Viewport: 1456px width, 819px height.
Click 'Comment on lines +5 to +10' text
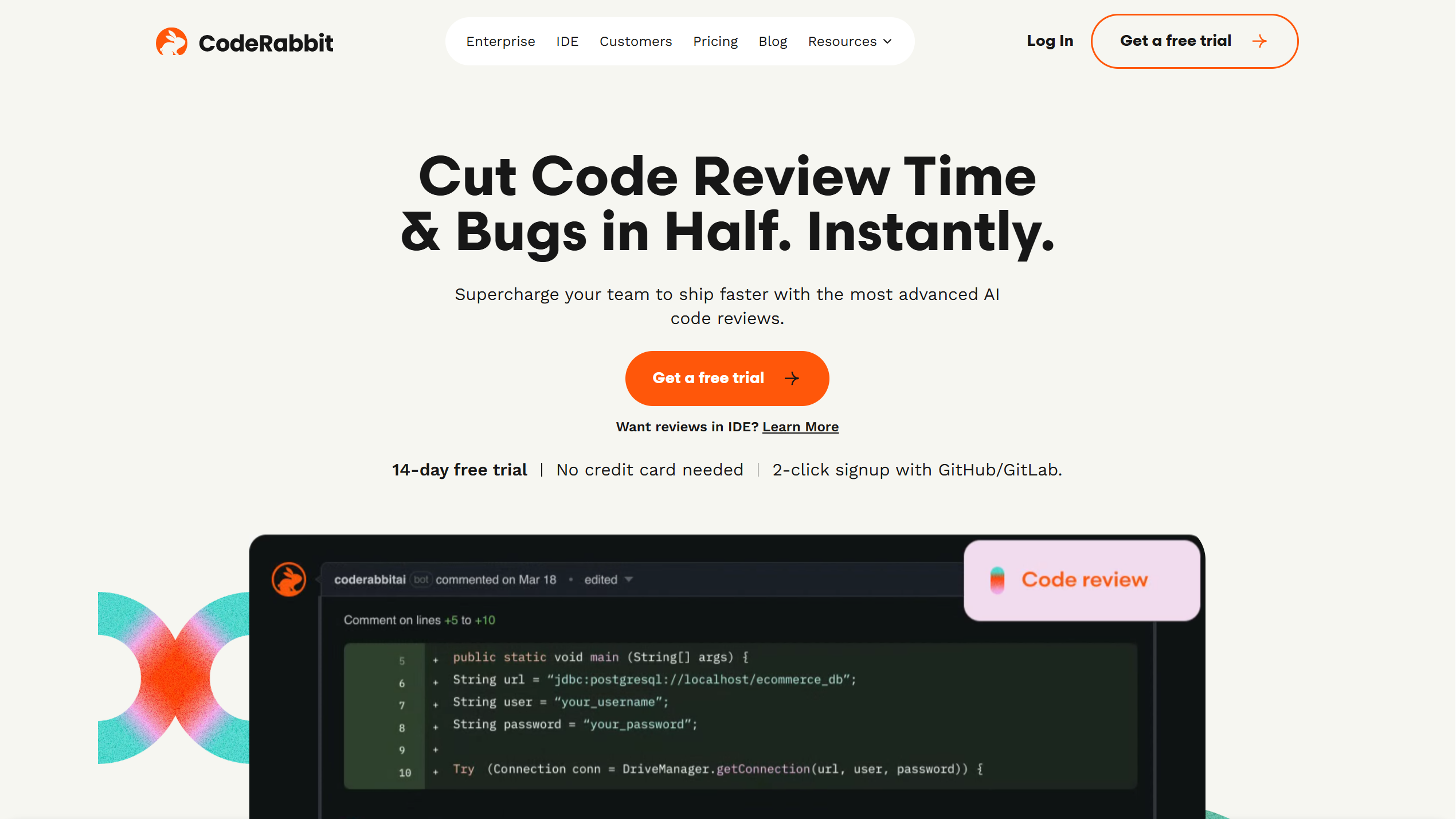419,620
